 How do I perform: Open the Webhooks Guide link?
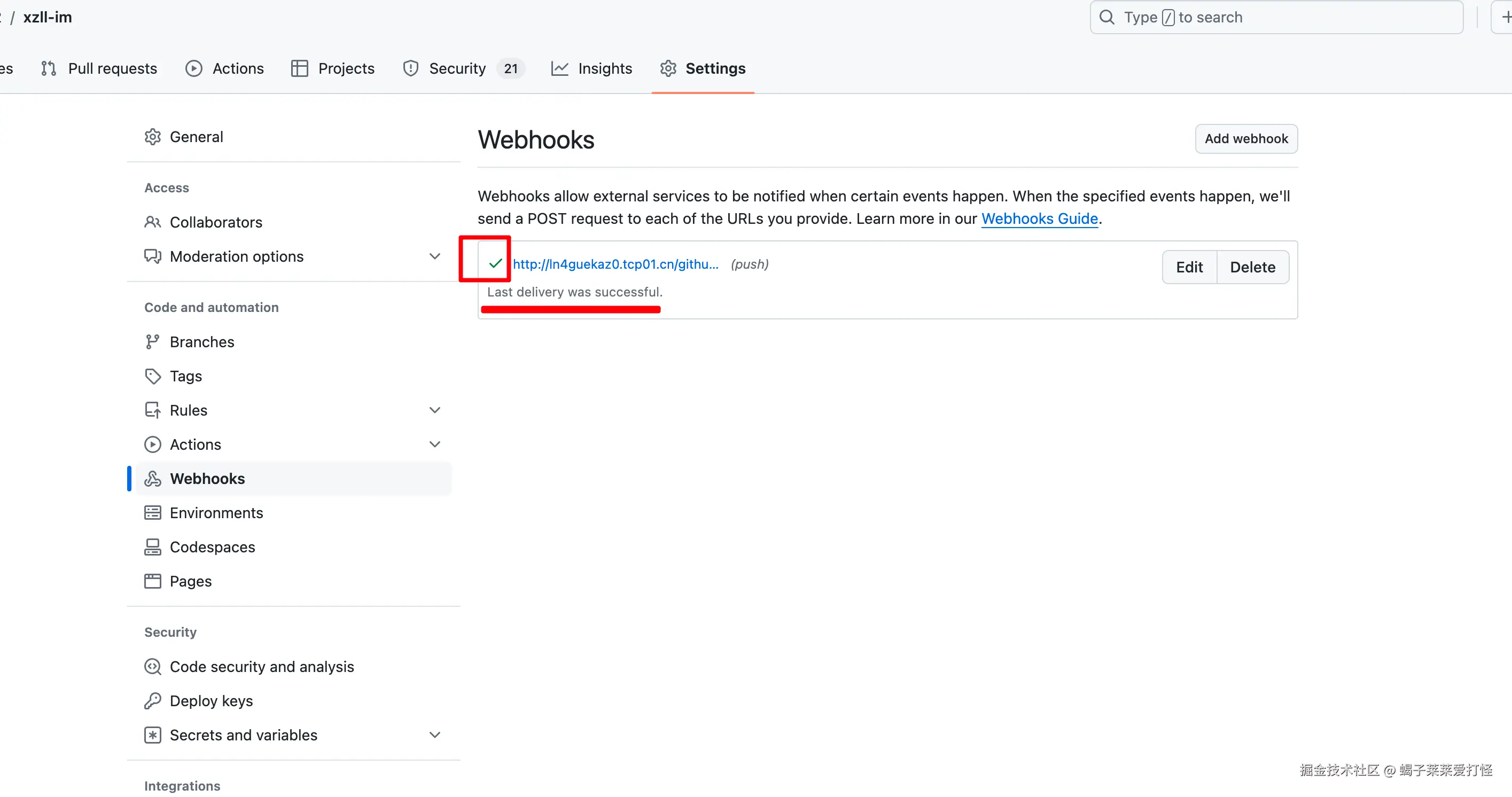pos(1039,219)
